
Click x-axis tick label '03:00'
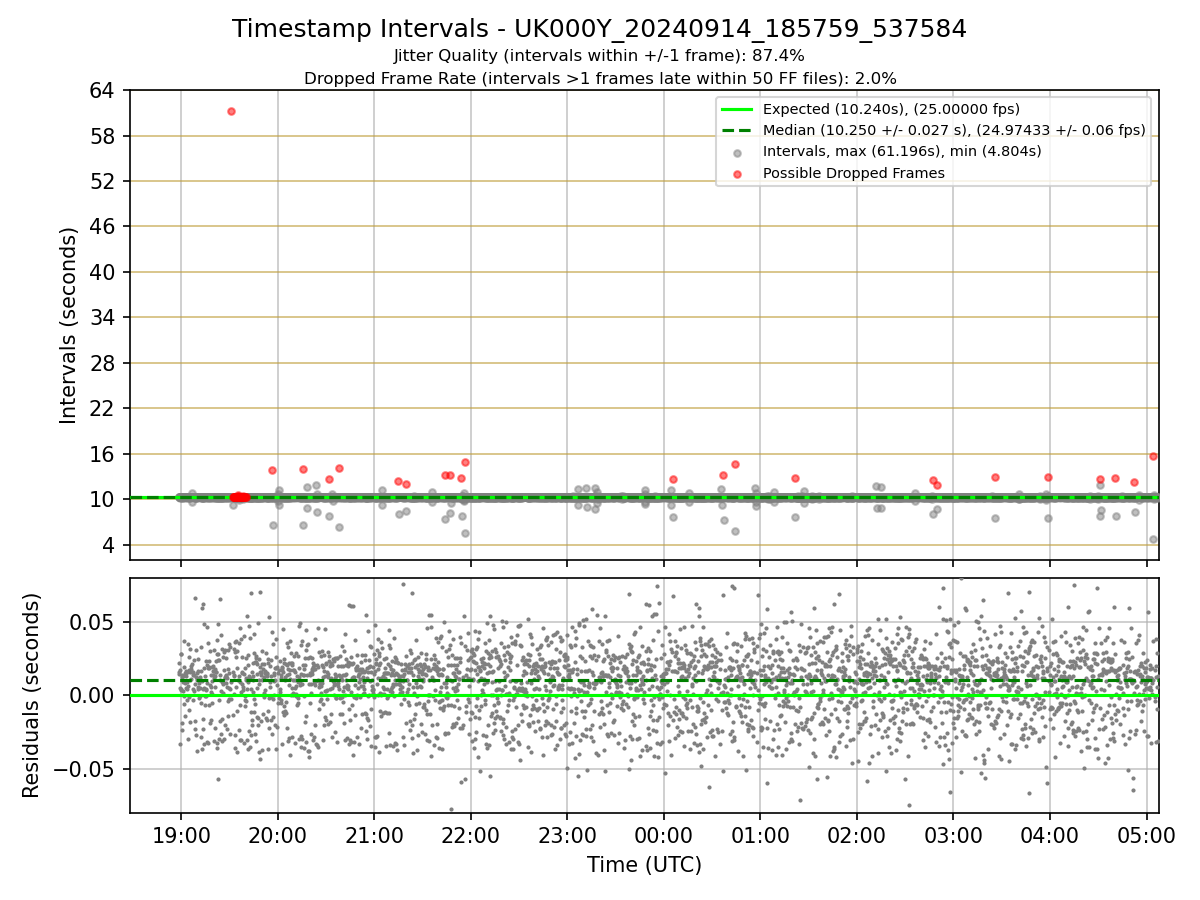953,835
